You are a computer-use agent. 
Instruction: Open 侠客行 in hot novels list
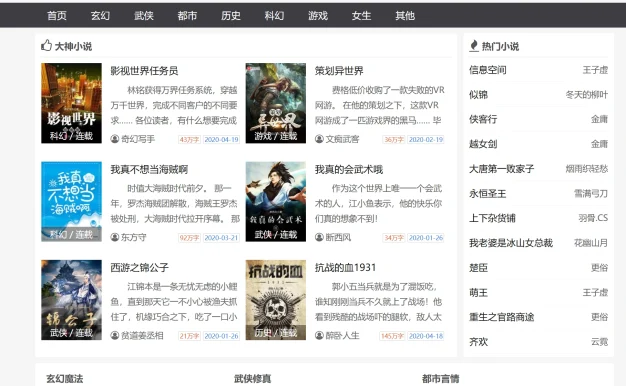483,119
